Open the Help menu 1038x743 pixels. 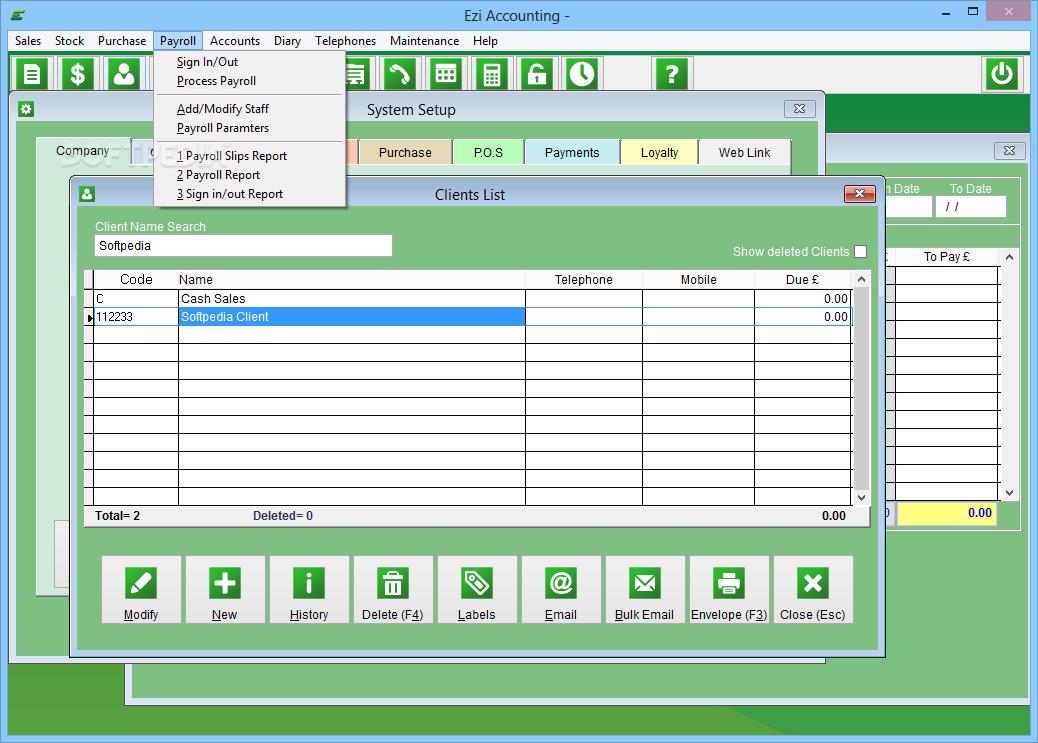point(485,40)
